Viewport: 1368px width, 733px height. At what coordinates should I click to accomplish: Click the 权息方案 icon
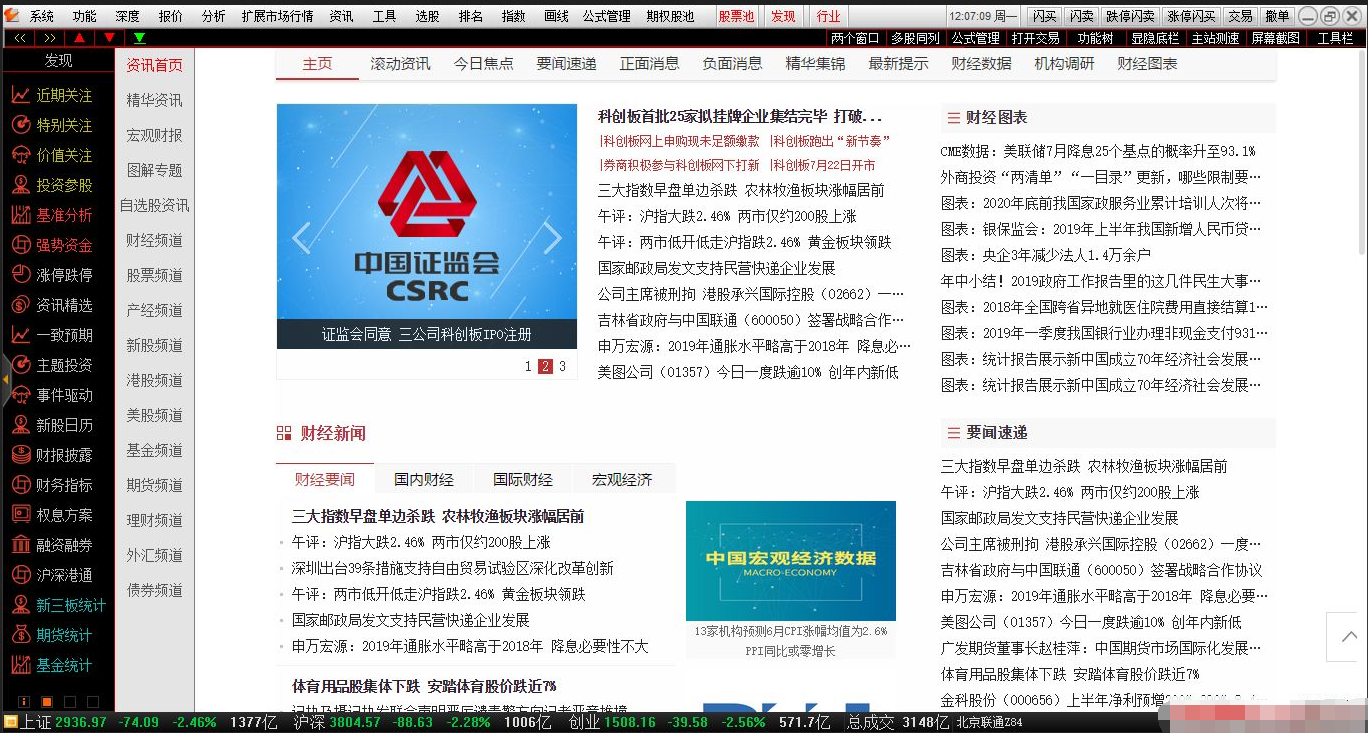(20, 515)
